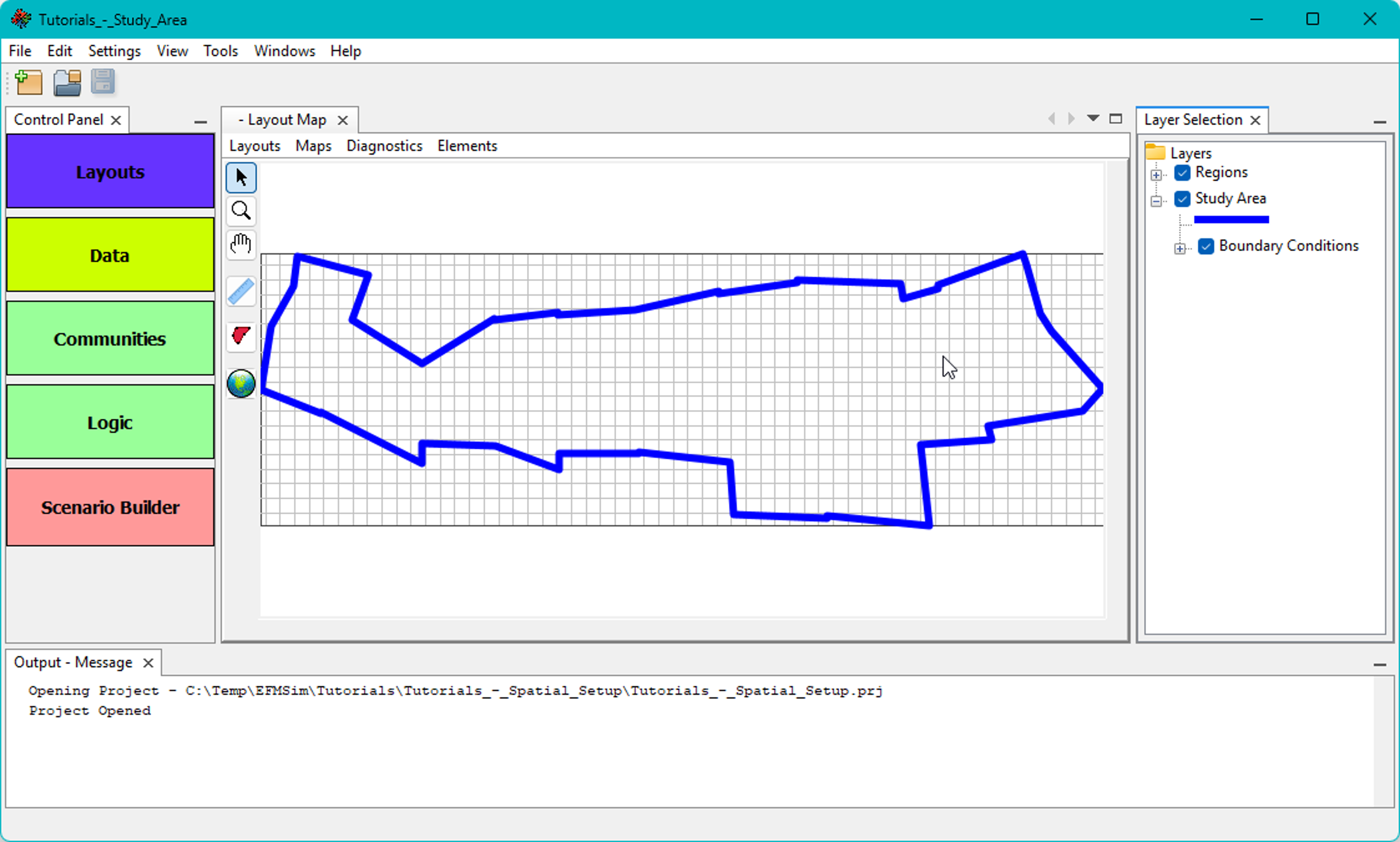Open the Communities panel button
This screenshot has width=1400, height=842.
pos(110,339)
